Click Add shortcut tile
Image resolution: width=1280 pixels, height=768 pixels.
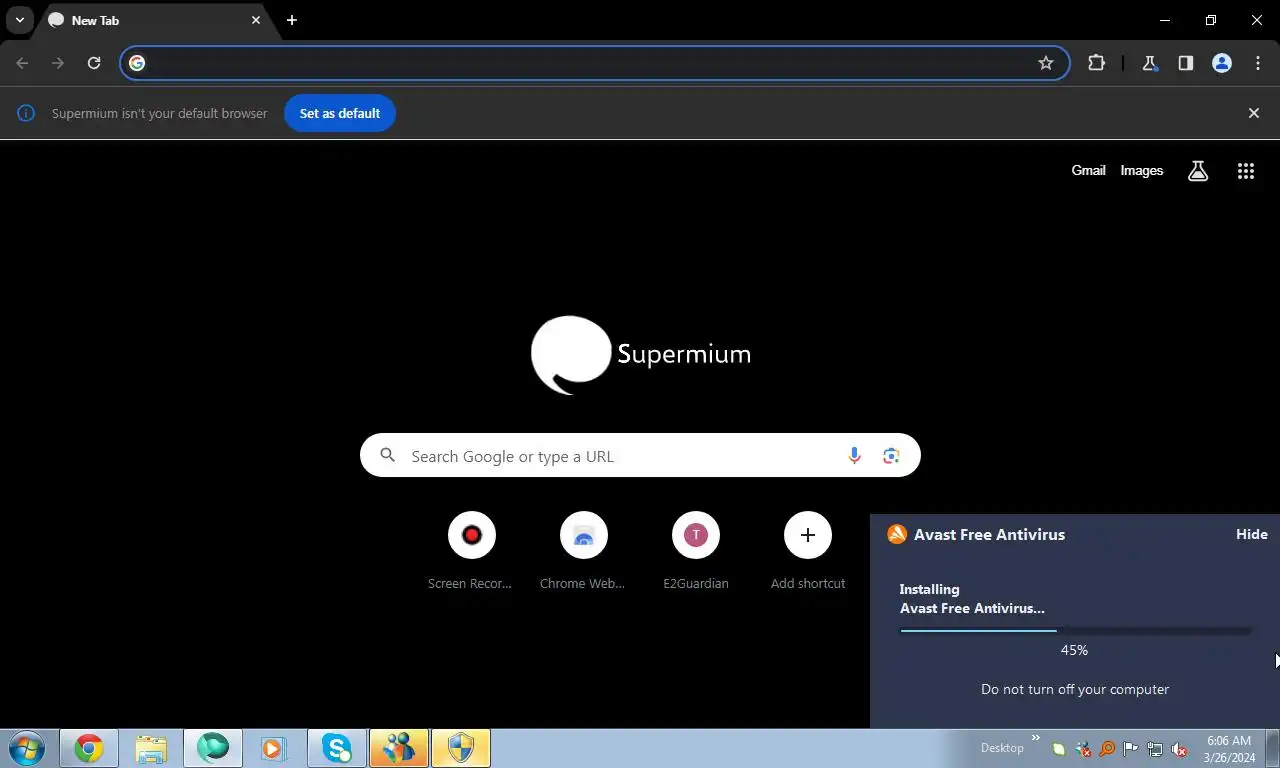808,551
